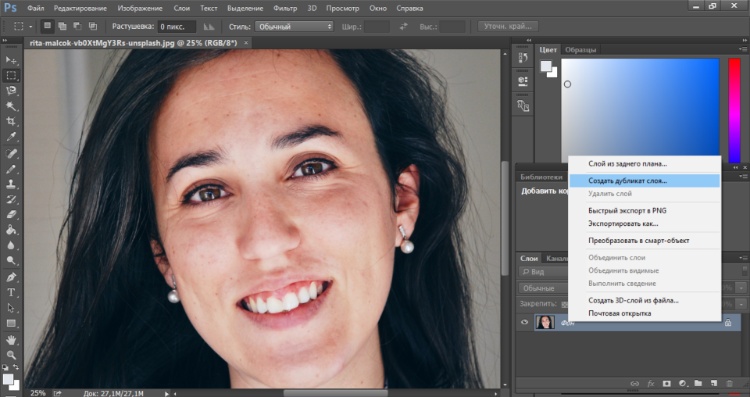Enable New selection mode in options bar
Screen dimensions: 750x397
tap(47, 26)
